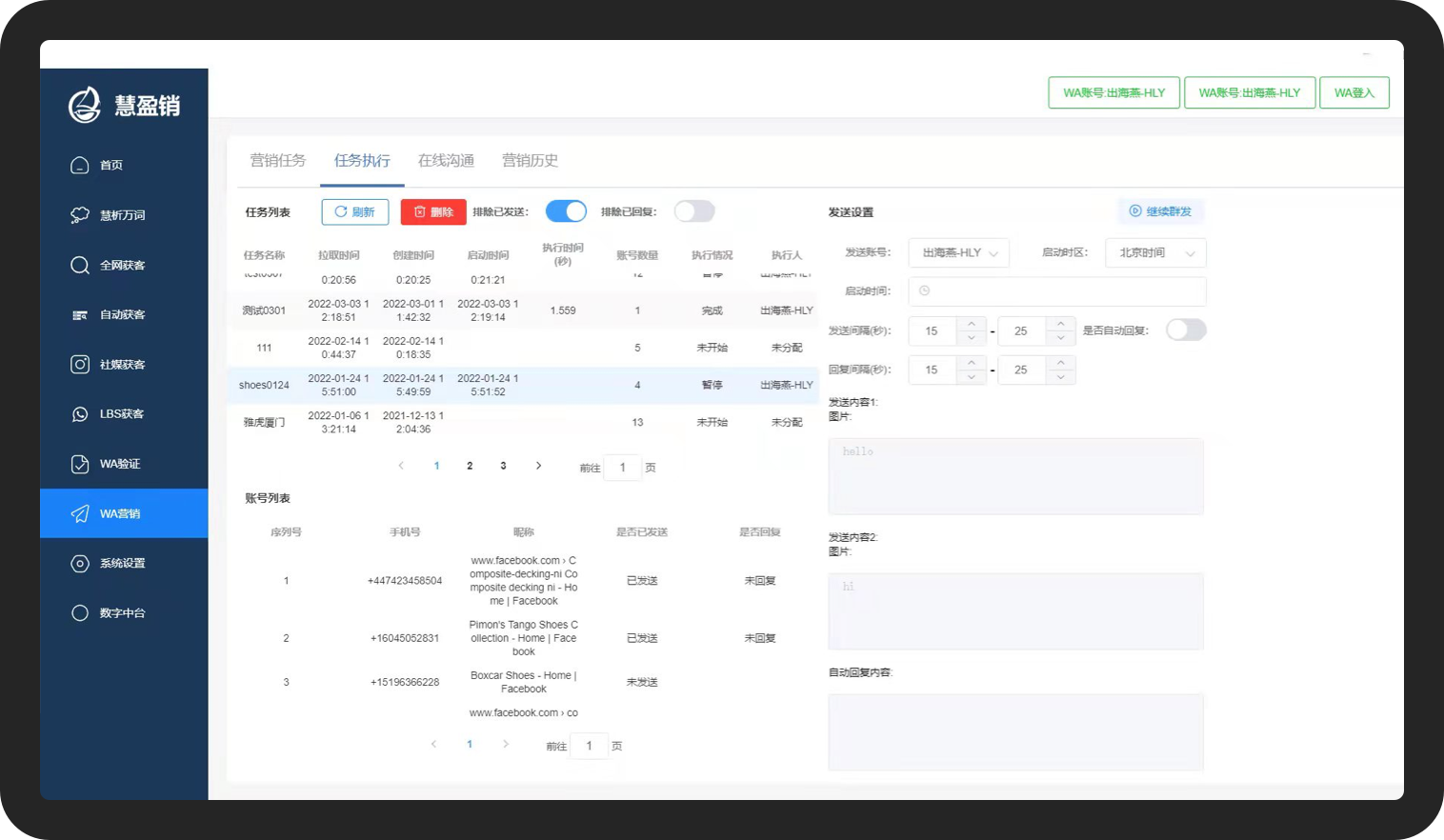Click the 任务名称 column header
The width and height of the screenshot is (1444, 840).
point(264,255)
